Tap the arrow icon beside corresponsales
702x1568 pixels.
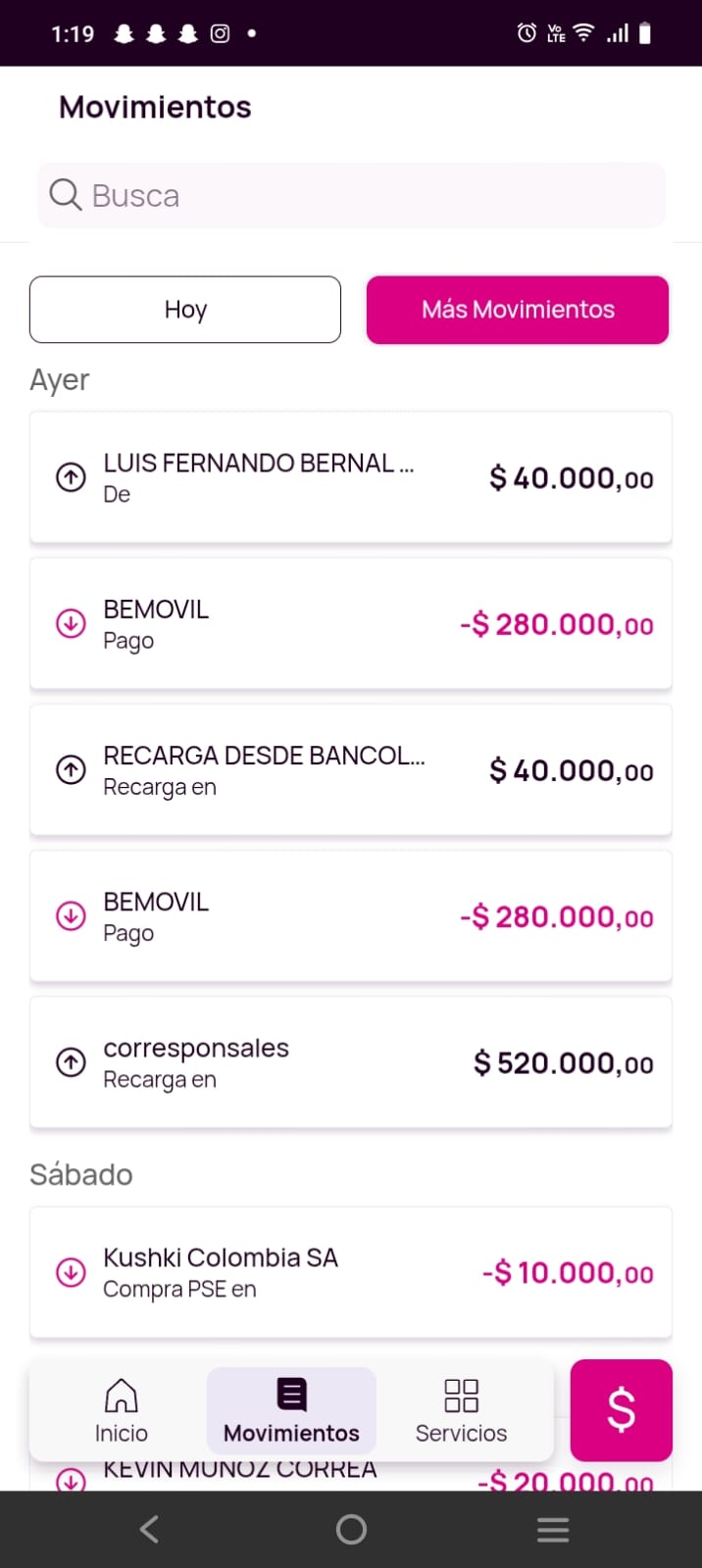tap(71, 1062)
